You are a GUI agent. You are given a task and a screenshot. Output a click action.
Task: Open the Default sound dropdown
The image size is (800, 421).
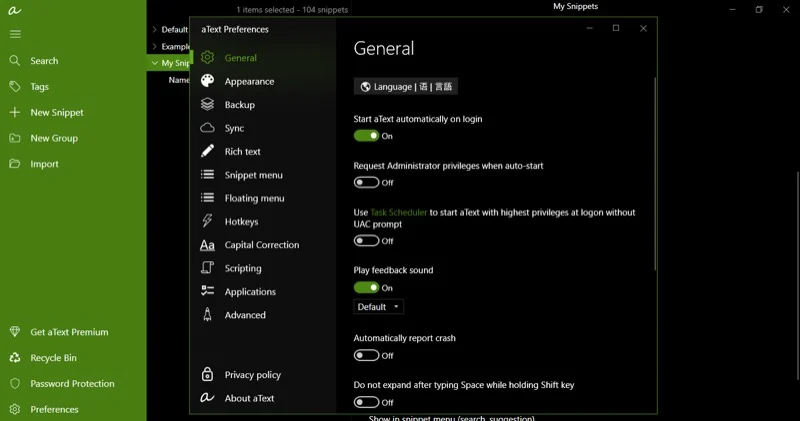[x=379, y=307]
